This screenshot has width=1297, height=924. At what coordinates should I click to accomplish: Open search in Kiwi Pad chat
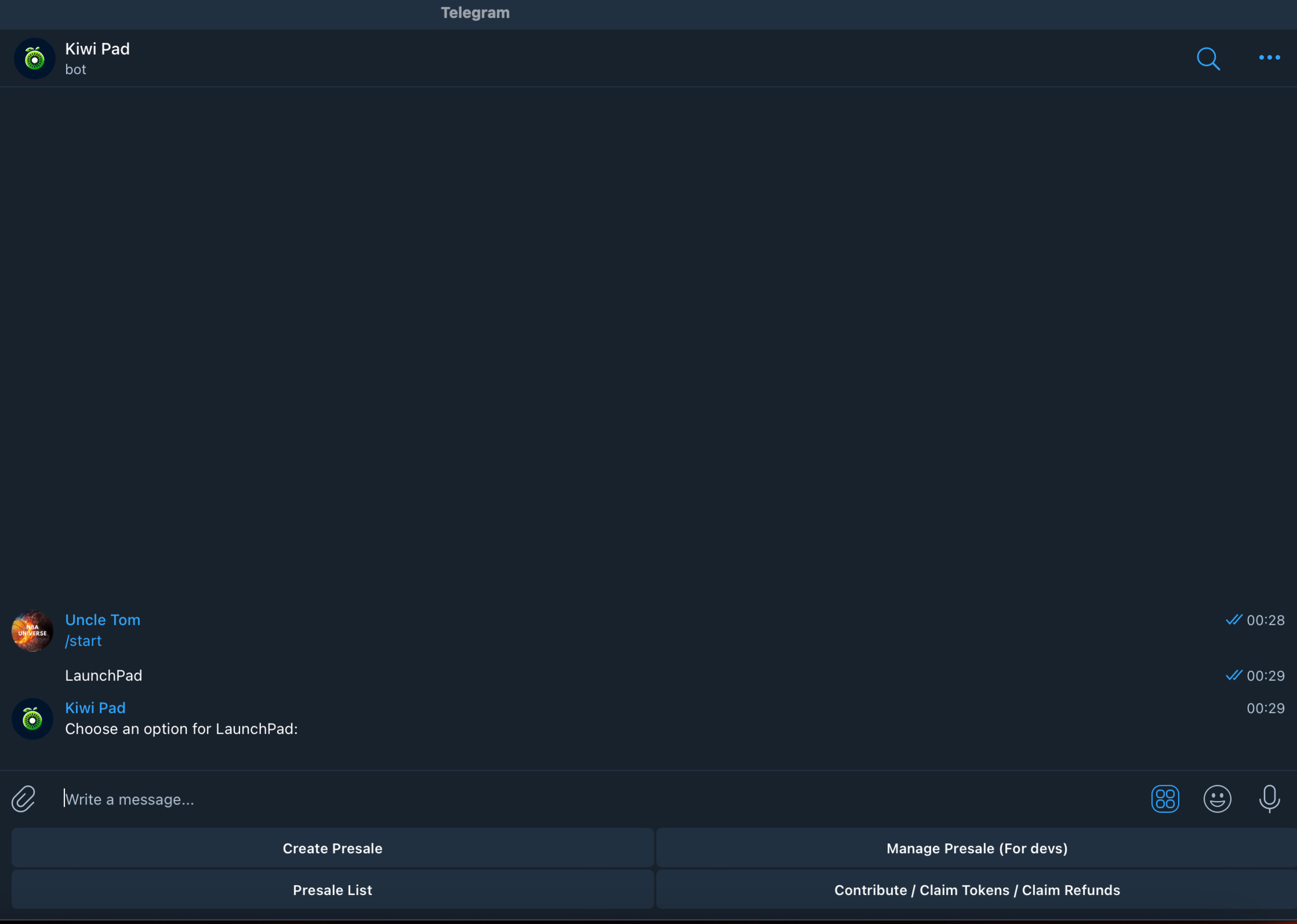coord(1208,59)
